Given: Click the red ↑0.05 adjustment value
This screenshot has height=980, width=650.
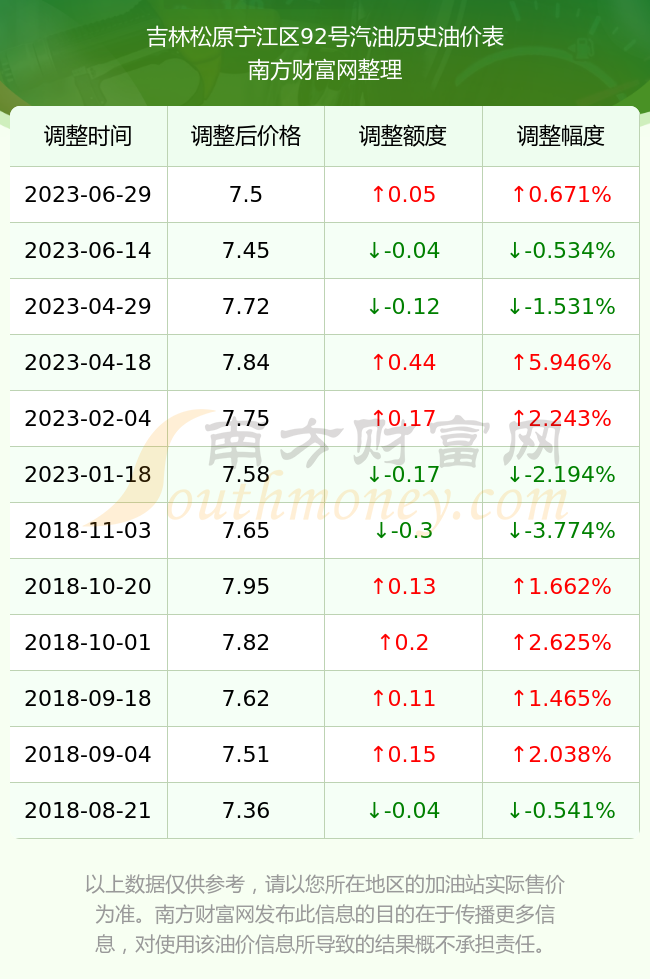Looking at the screenshot, I should [x=403, y=194].
